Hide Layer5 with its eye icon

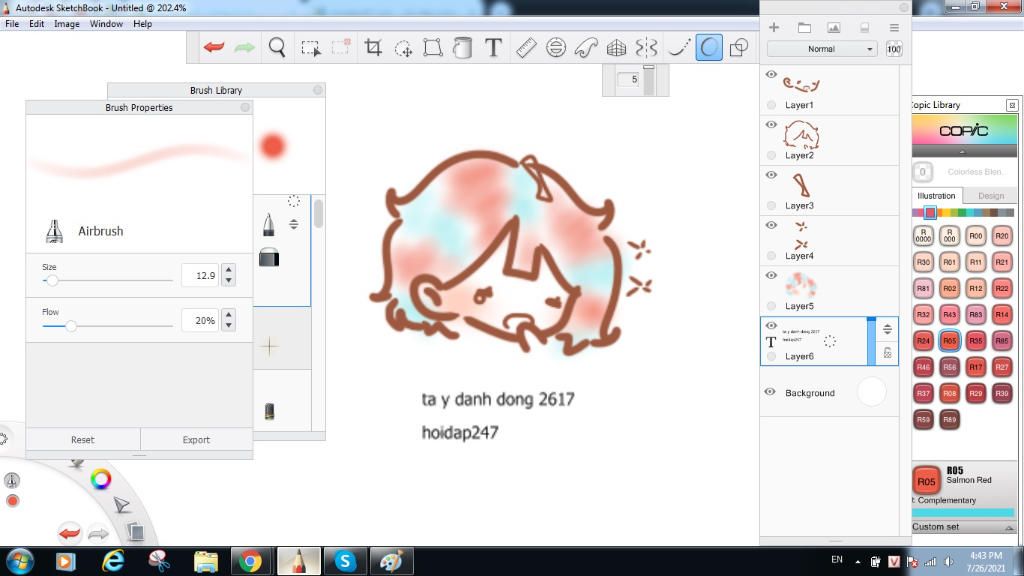coord(771,276)
